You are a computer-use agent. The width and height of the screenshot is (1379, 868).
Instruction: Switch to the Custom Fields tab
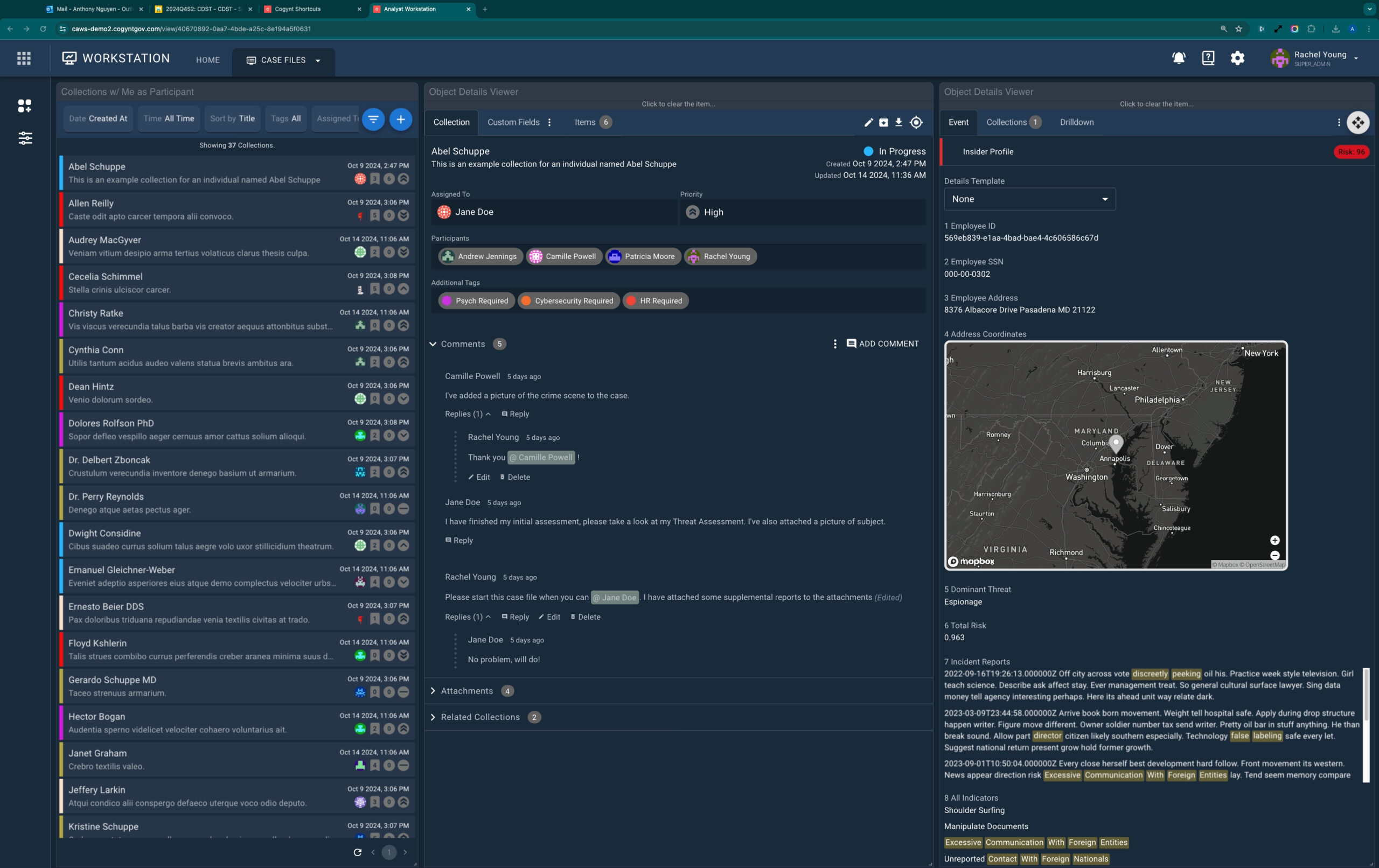coord(513,123)
